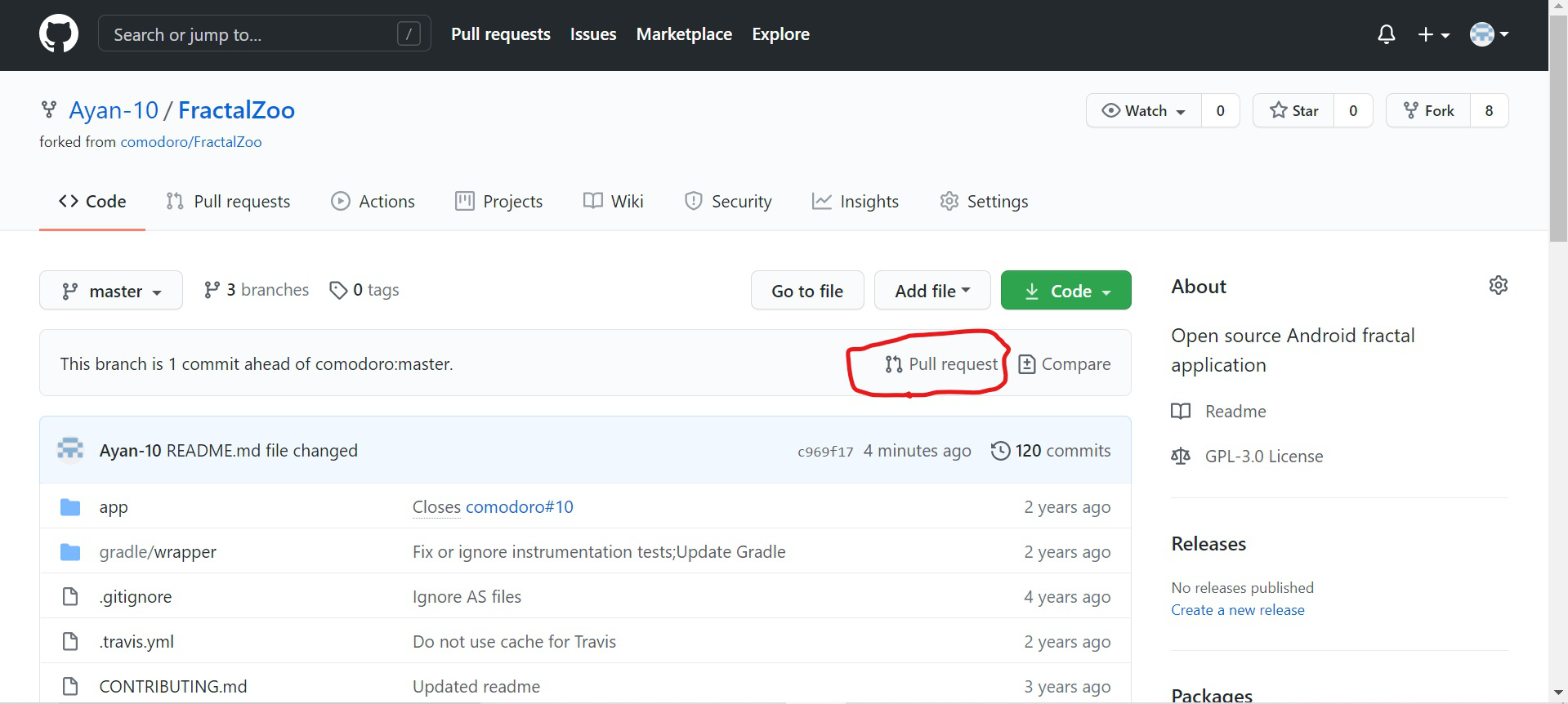
Task: Click the Fork count 8
Action: point(1489,110)
